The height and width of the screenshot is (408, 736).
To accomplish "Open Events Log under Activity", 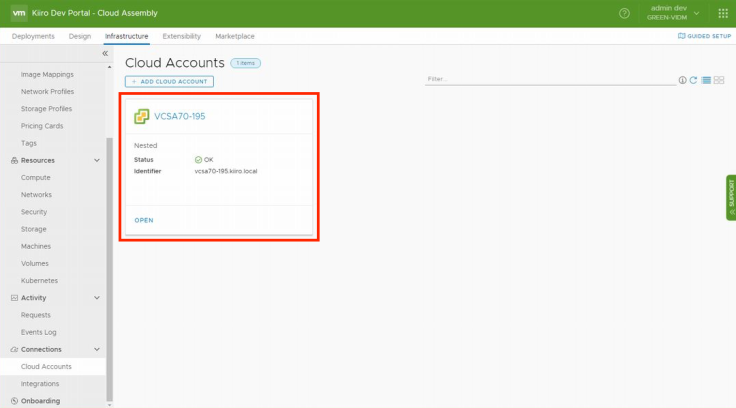I will coord(38,332).
